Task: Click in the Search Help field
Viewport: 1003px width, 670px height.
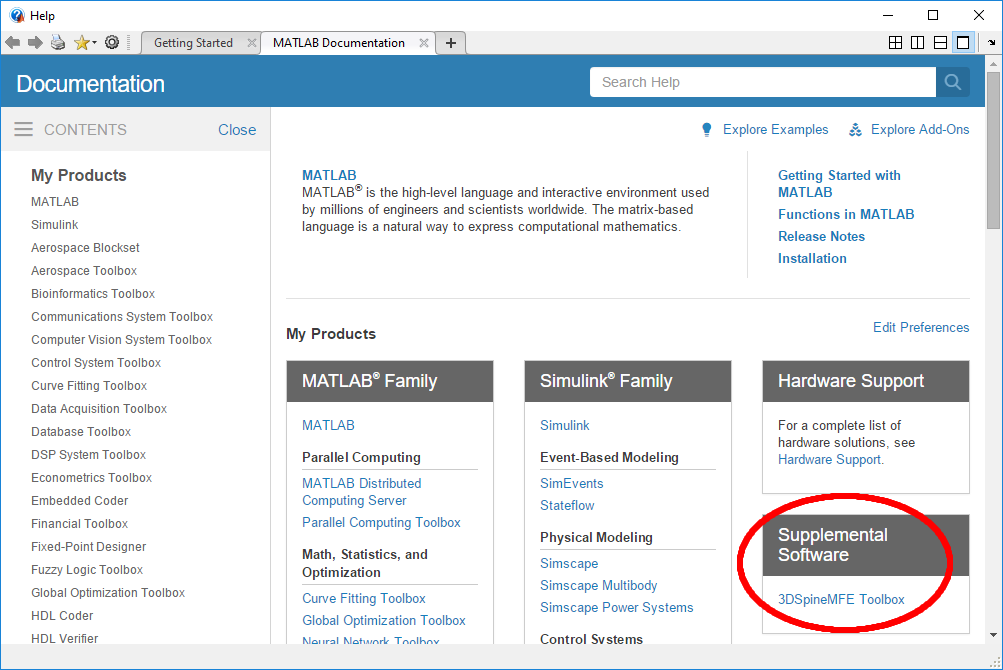Action: 762,82
